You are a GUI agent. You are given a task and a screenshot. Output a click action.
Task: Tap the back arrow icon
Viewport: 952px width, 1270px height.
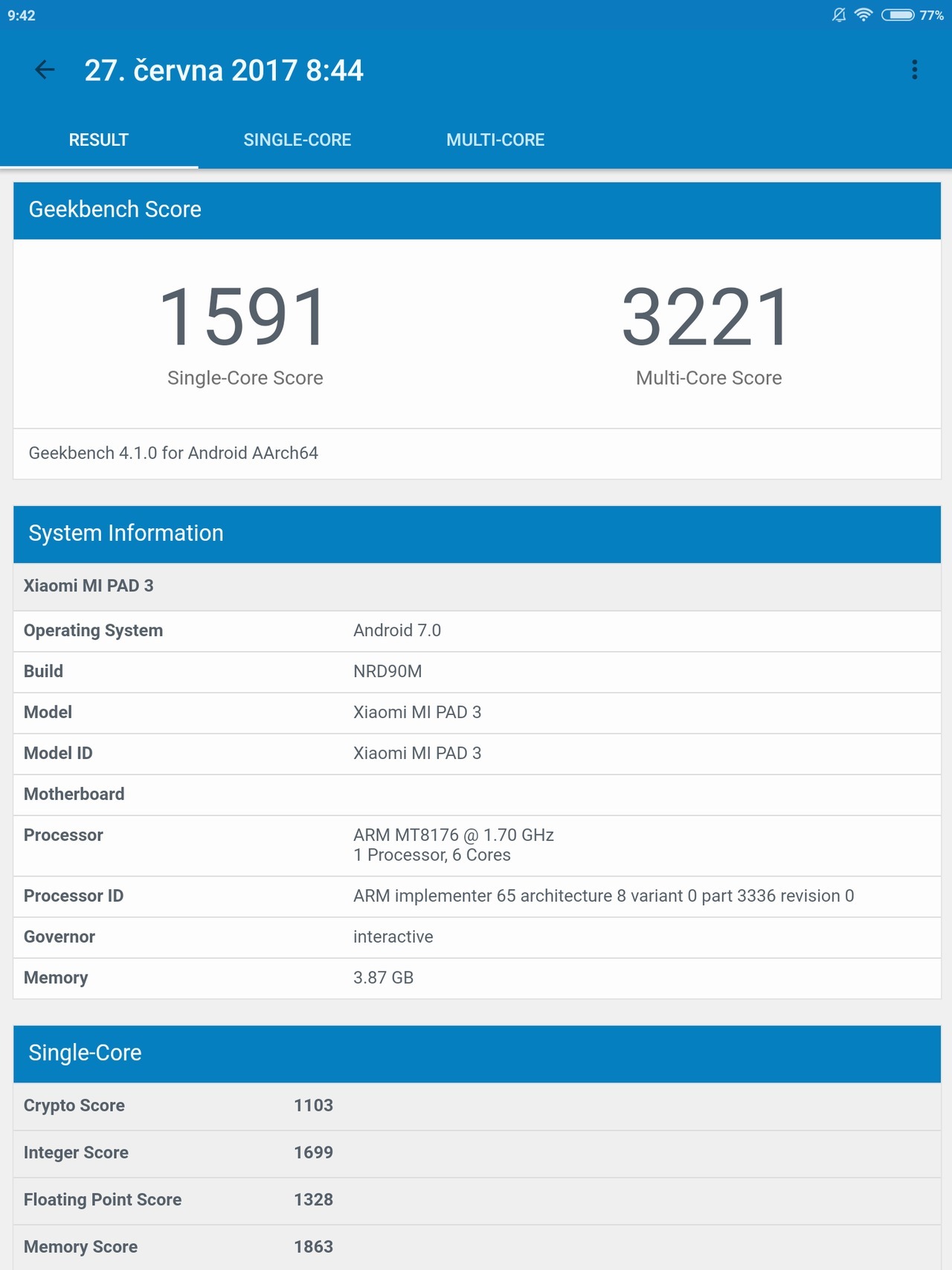tap(45, 70)
